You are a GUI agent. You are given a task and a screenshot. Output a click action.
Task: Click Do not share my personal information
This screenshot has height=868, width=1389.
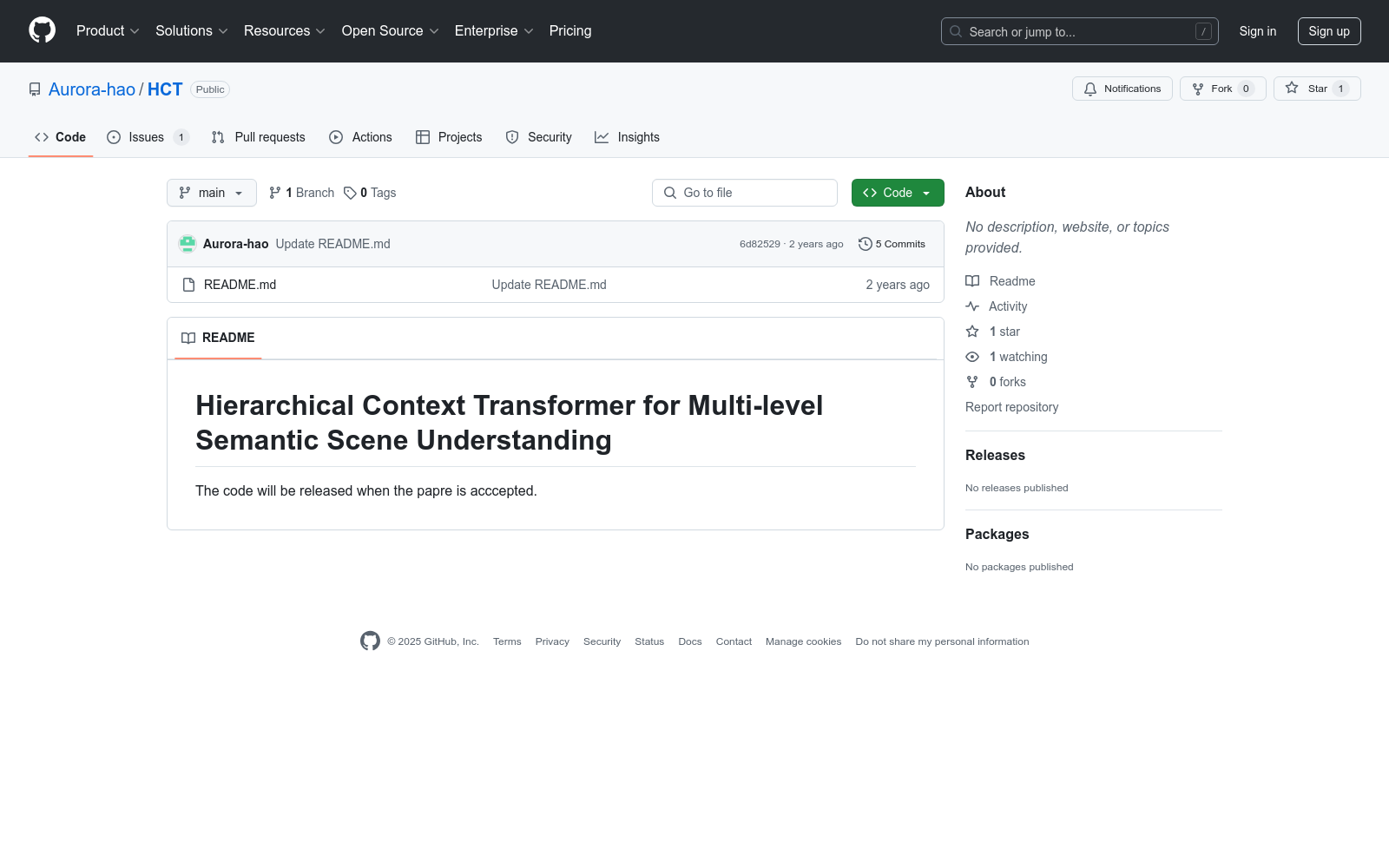point(942,641)
